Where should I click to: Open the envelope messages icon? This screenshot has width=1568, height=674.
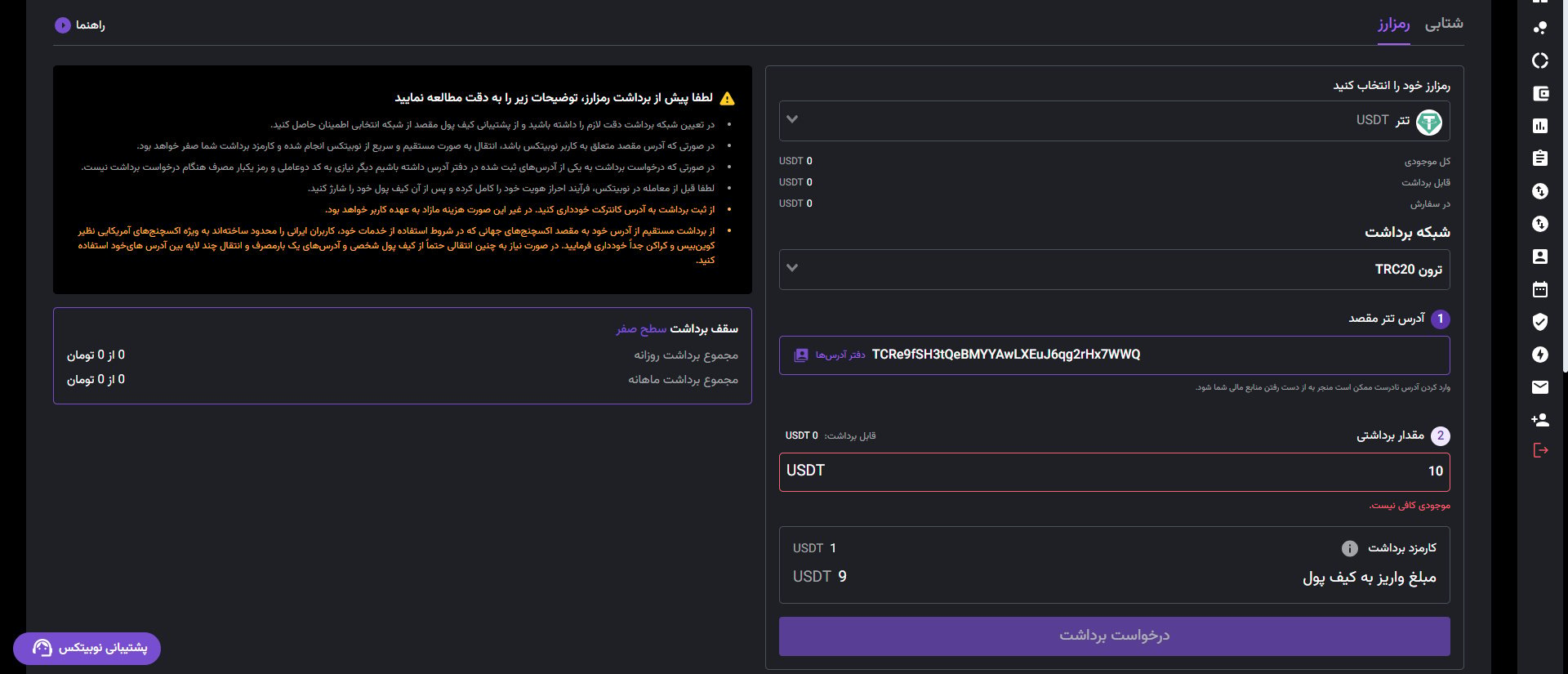point(1540,387)
